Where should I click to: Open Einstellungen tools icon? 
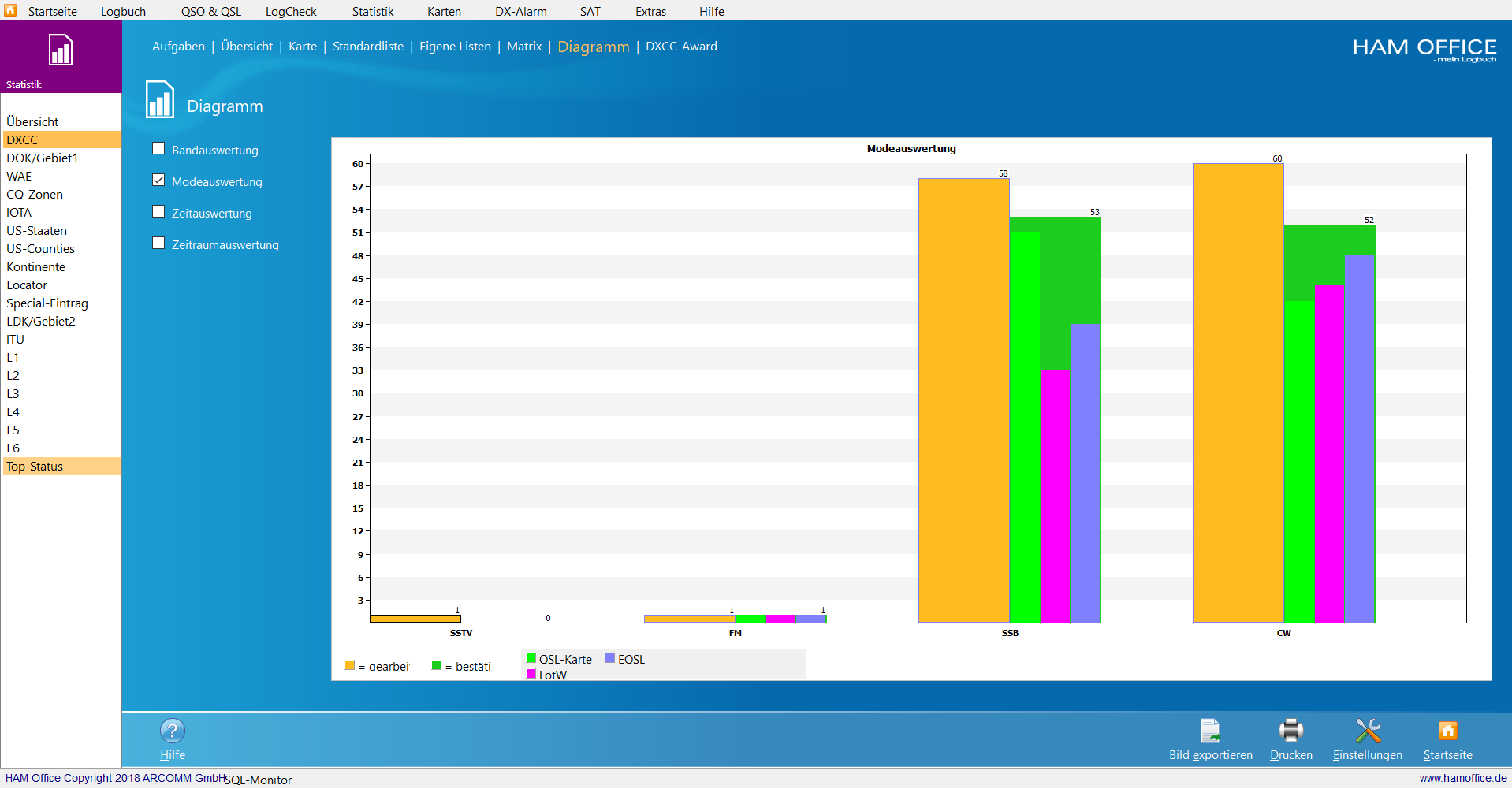tap(1368, 731)
